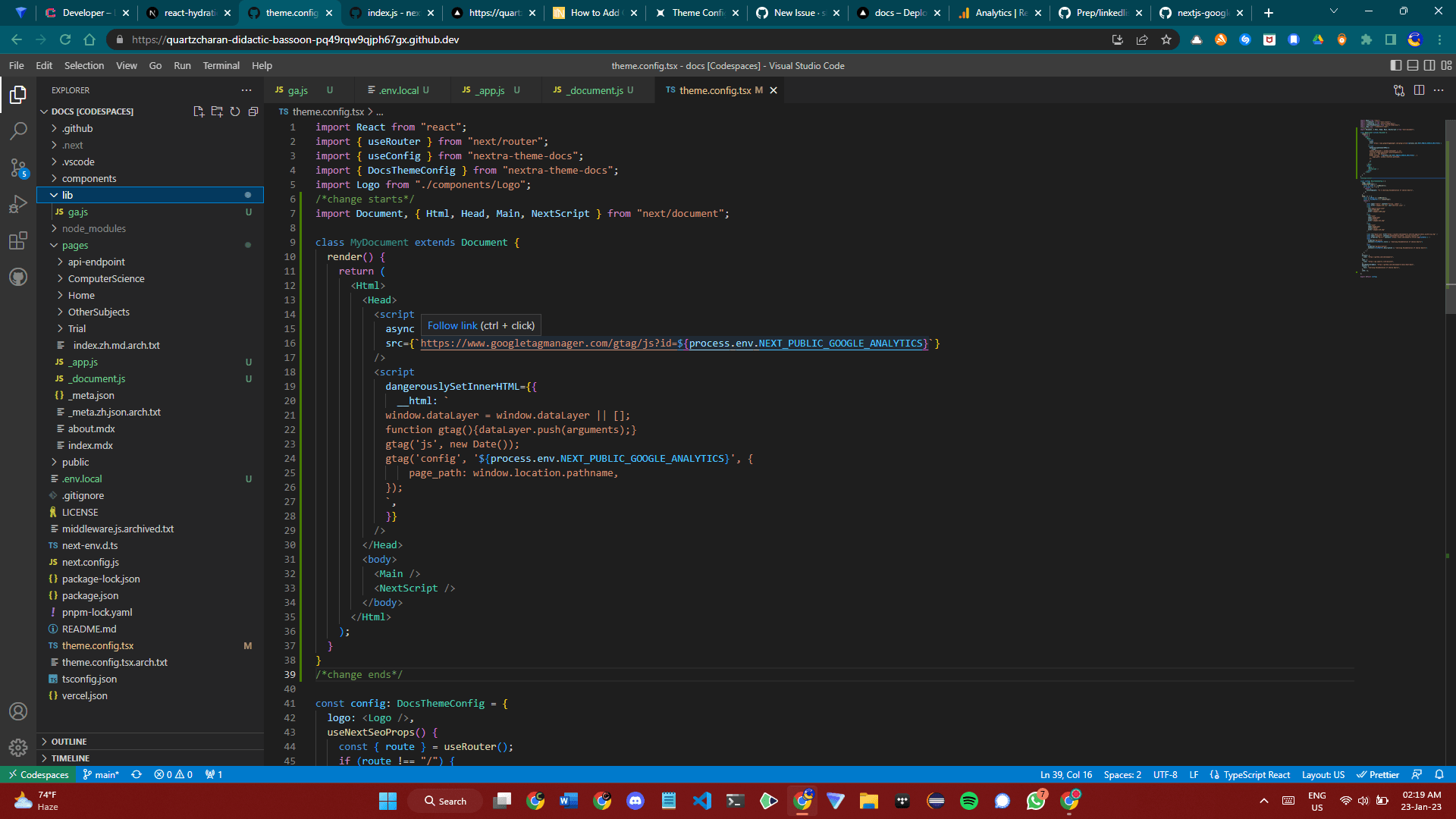The height and width of the screenshot is (819, 1456).
Task: Open the Terminal menu
Action: coord(221,66)
